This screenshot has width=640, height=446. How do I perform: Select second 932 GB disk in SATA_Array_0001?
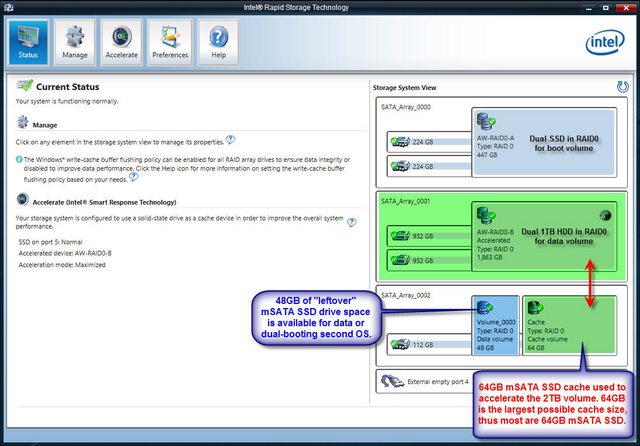(429, 260)
